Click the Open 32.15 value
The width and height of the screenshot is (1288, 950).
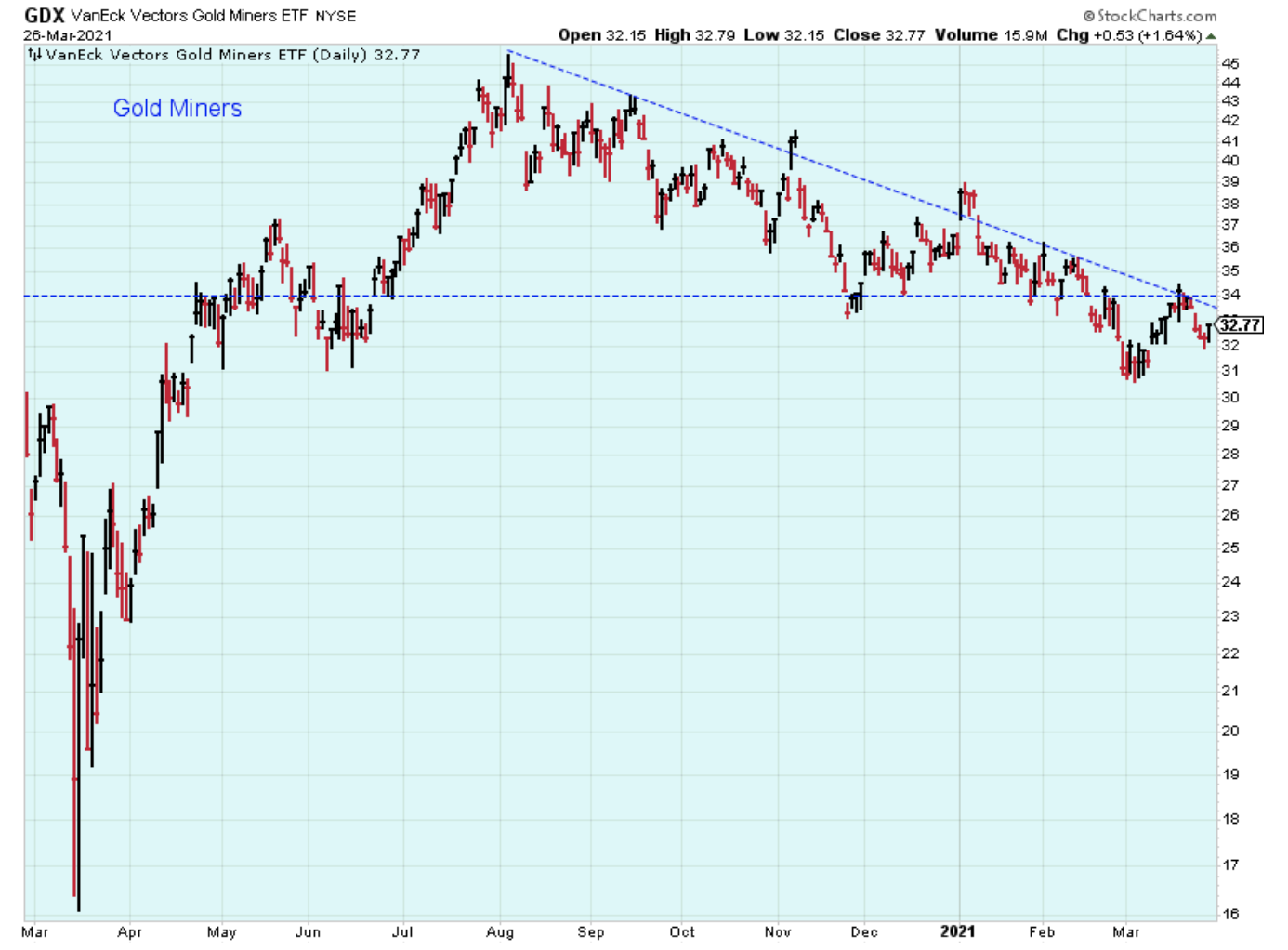(601, 35)
